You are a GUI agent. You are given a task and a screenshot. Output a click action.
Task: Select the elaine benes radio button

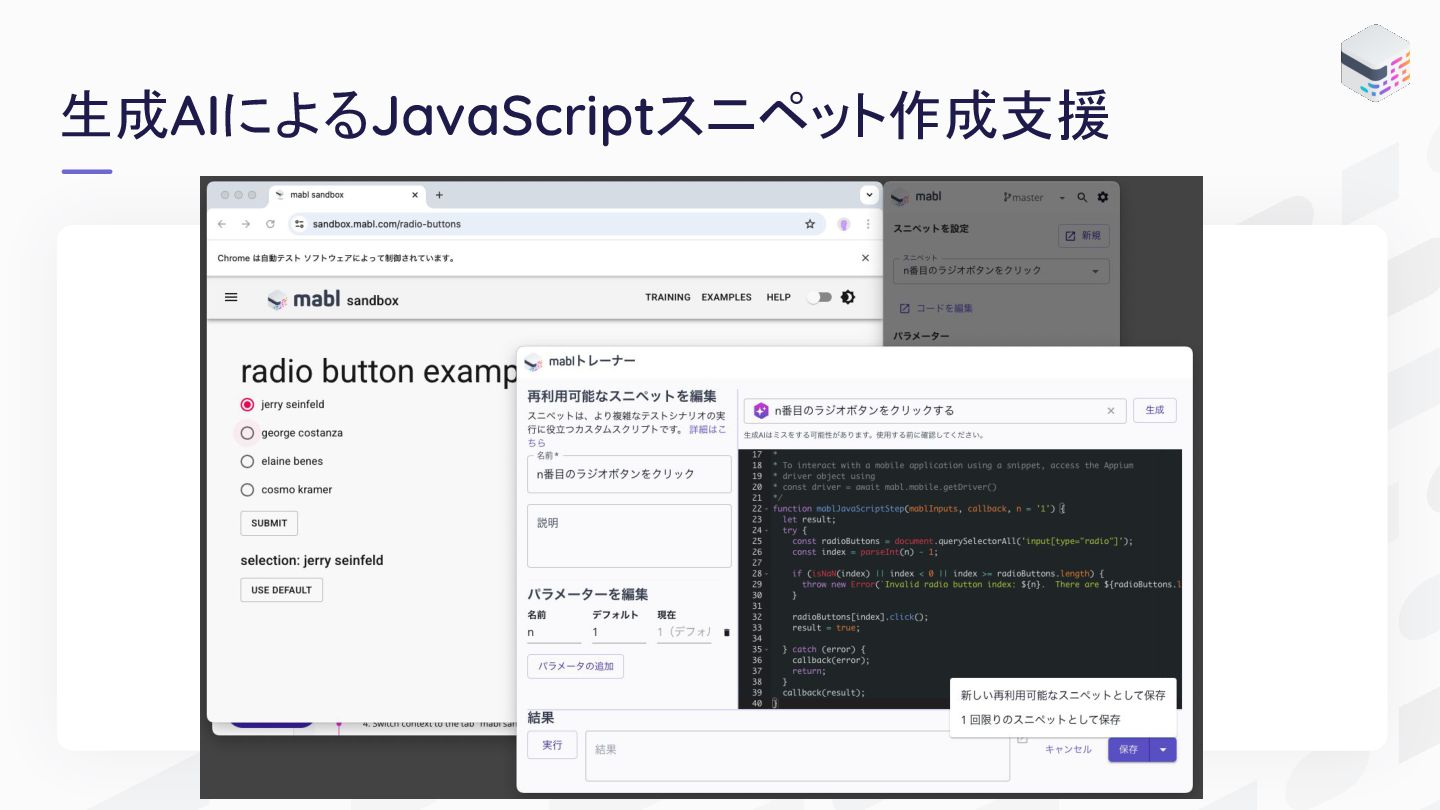coord(247,461)
